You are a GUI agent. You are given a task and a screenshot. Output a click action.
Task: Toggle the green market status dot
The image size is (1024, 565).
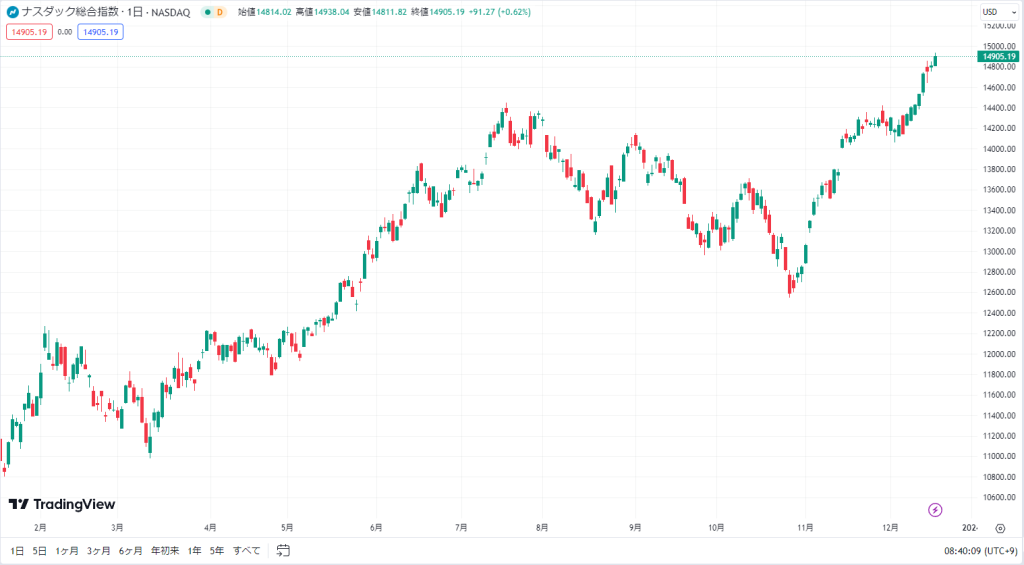[x=208, y=12]
